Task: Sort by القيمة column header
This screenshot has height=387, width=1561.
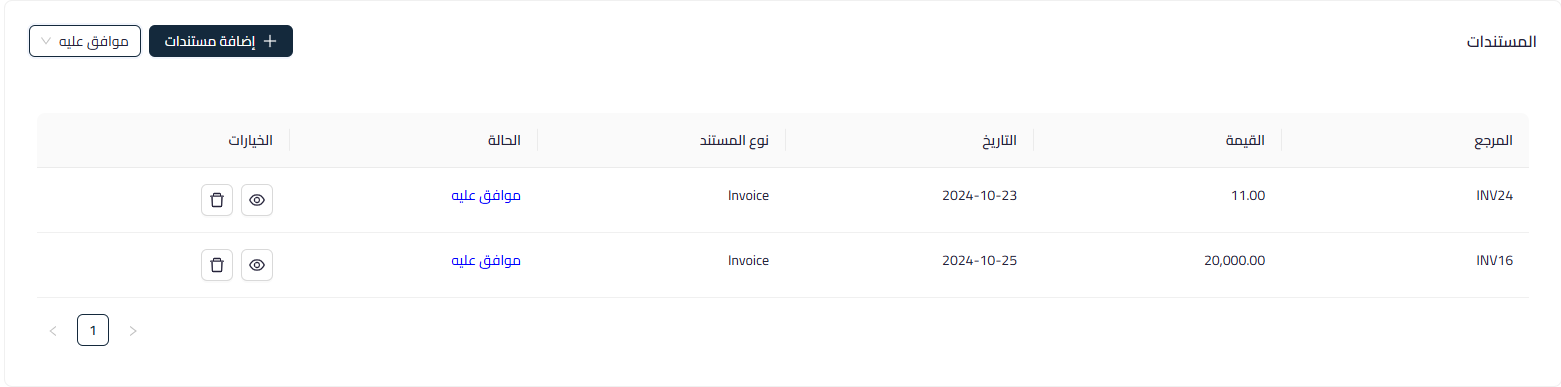Action: (x=1245, y=140)
